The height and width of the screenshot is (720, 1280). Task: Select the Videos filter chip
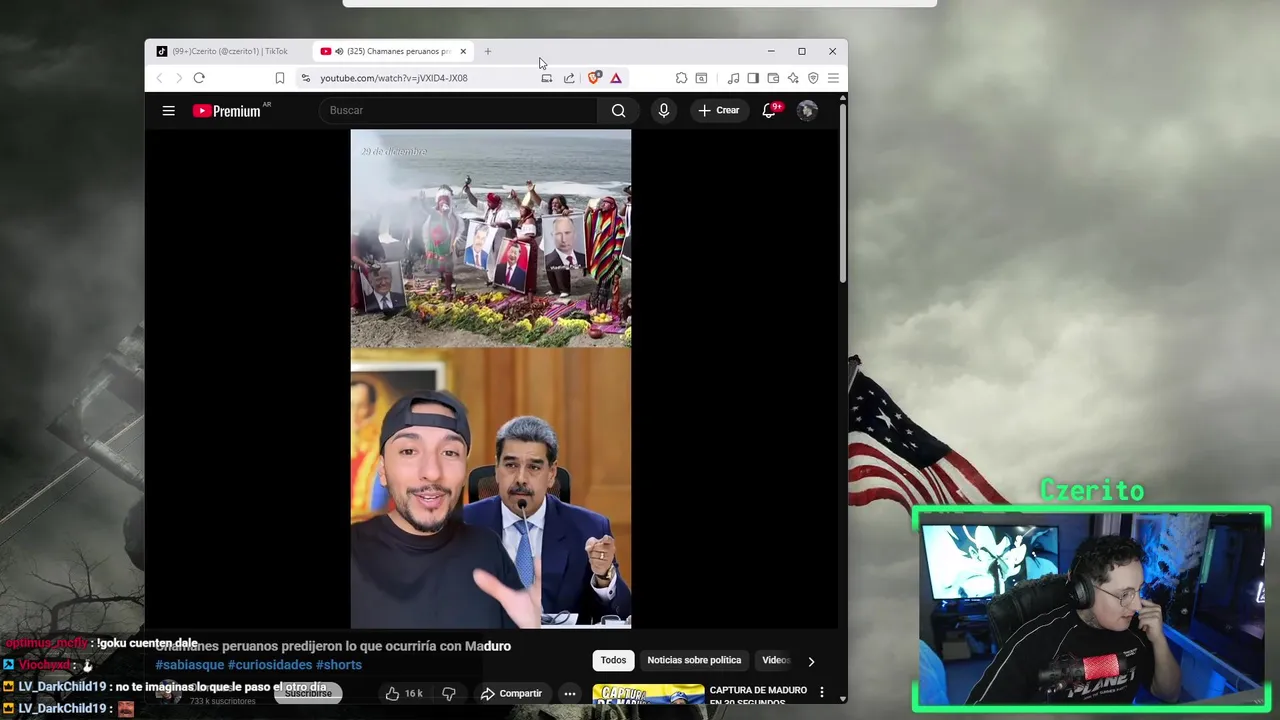(776, 660)
